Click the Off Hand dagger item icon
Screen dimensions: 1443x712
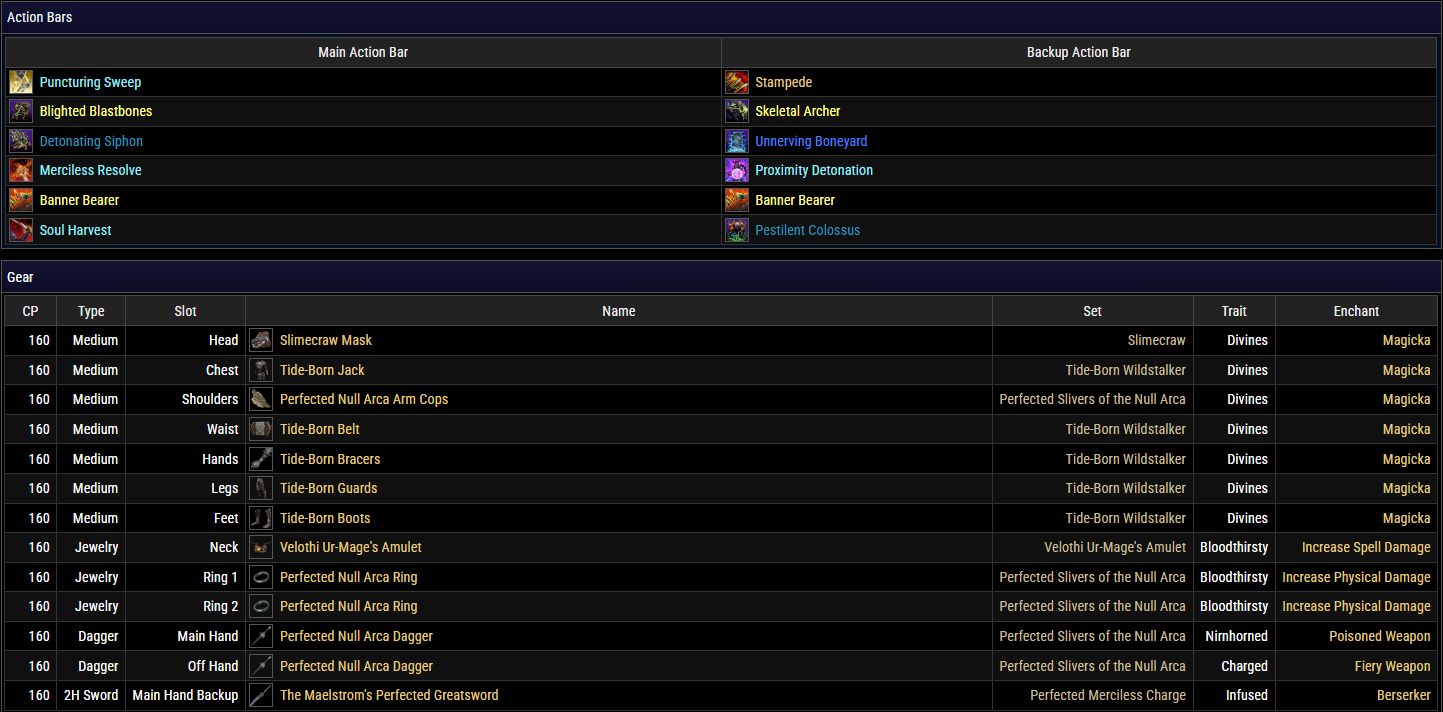(x=261, y=666)
